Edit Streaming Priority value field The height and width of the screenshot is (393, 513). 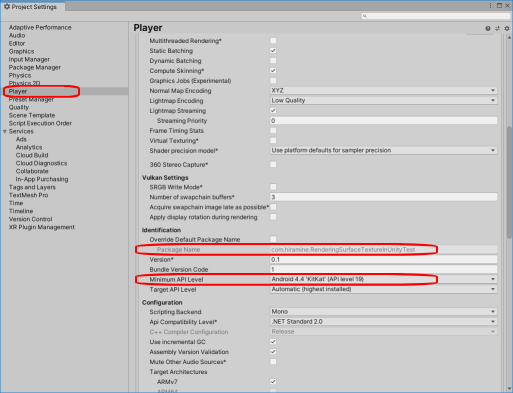[383, 121]
